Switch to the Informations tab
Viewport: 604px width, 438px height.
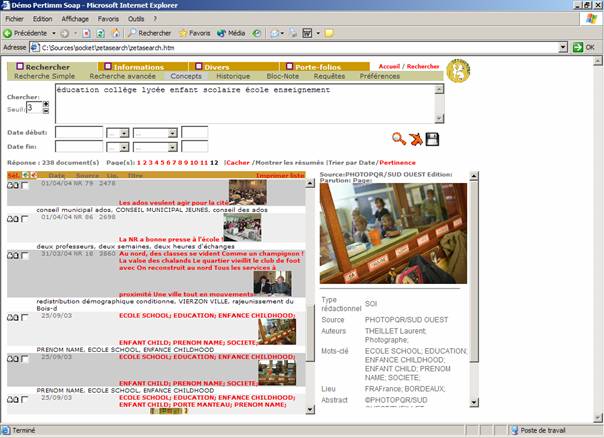pyautogui.click(x=143, y=67)
